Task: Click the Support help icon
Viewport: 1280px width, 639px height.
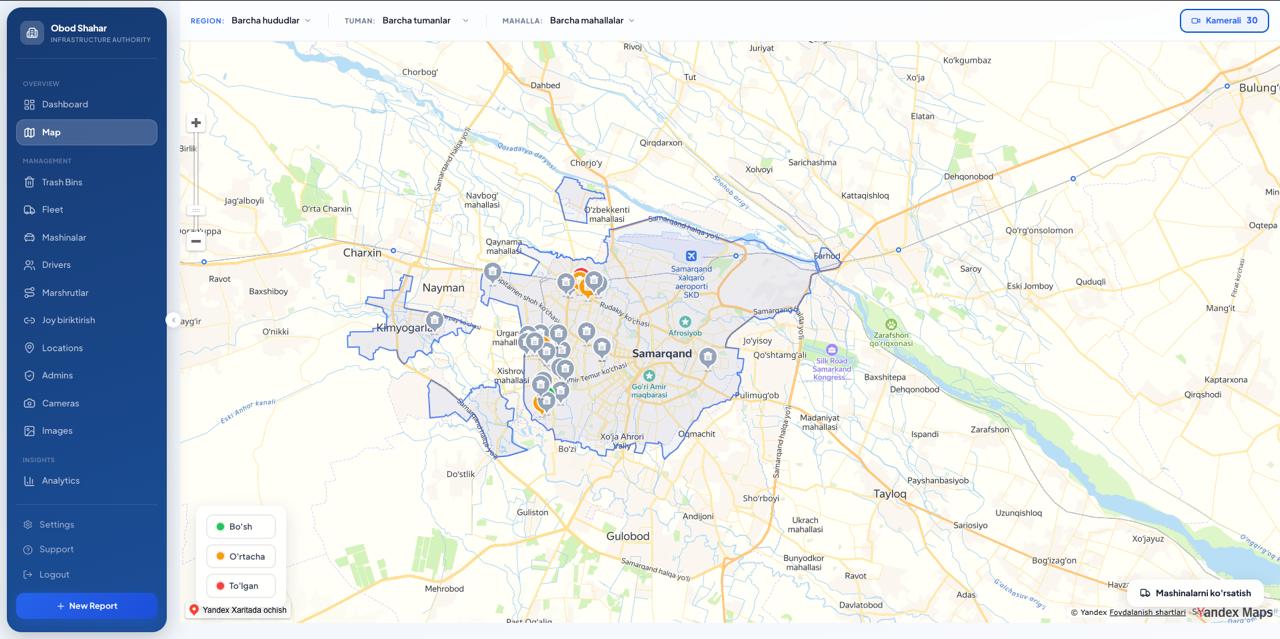Action: coord(28,549)
